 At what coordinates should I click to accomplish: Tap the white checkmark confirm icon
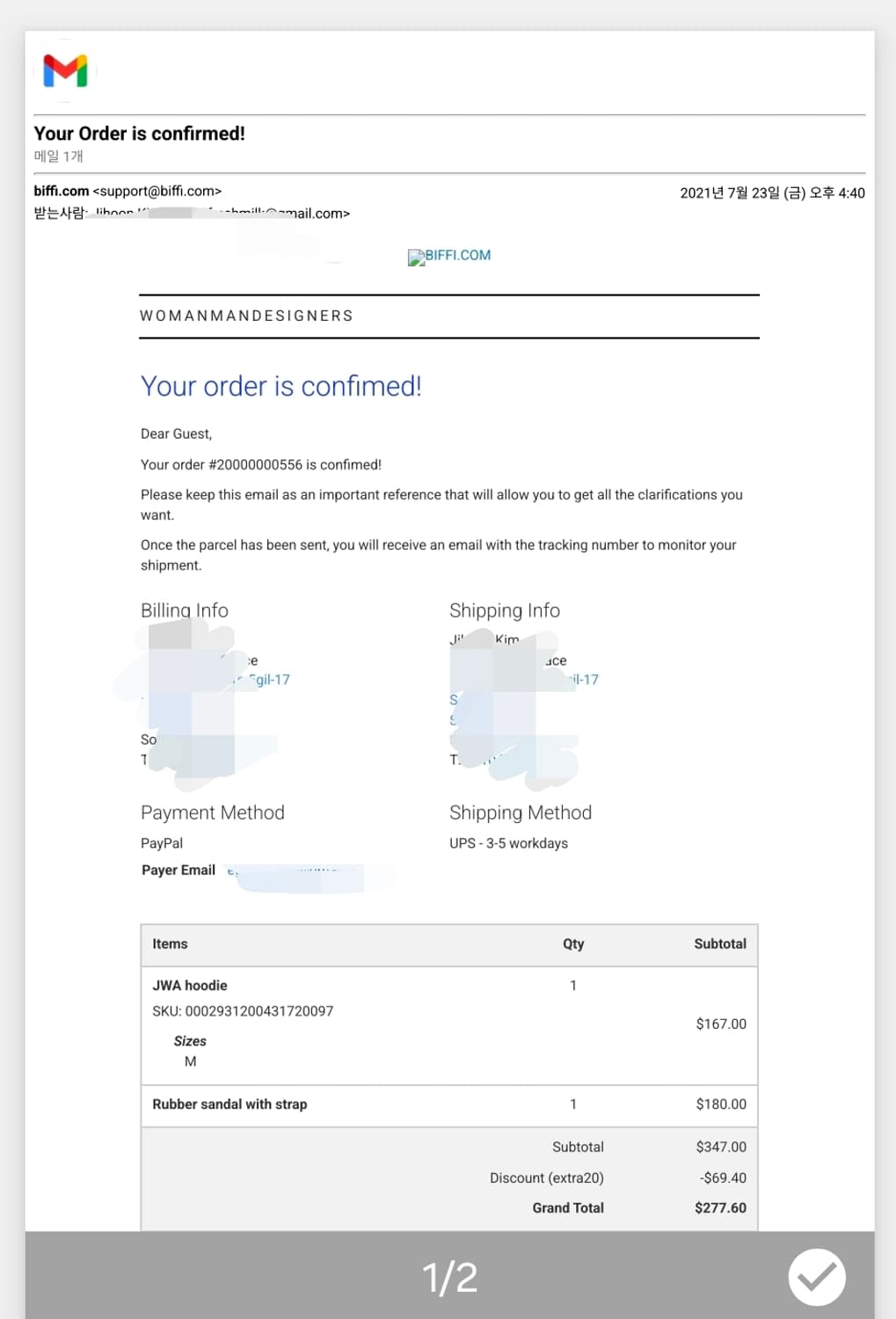tap(817, 1277)
